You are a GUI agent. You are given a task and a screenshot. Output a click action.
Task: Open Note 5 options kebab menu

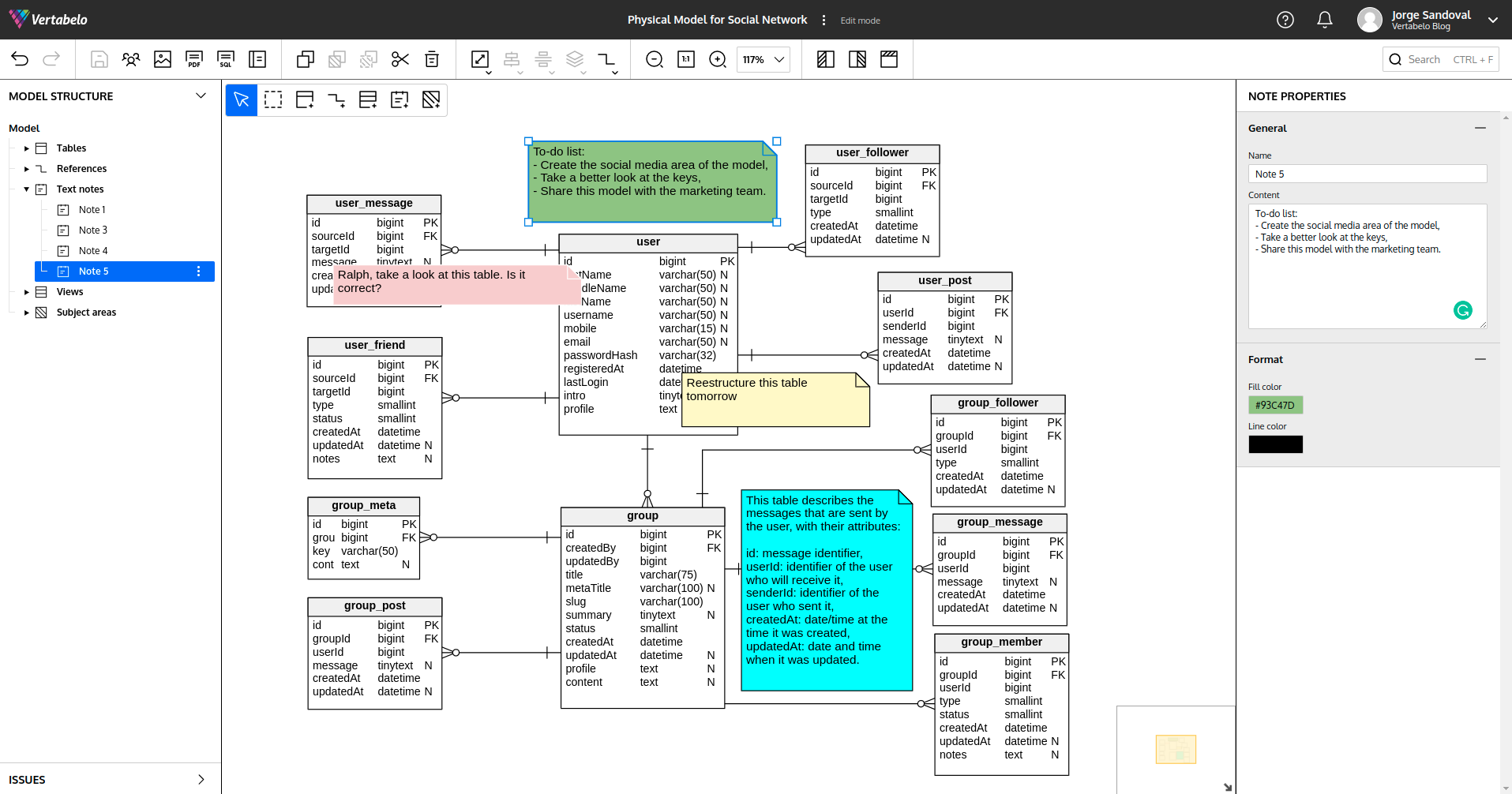[x=198, y=272]
